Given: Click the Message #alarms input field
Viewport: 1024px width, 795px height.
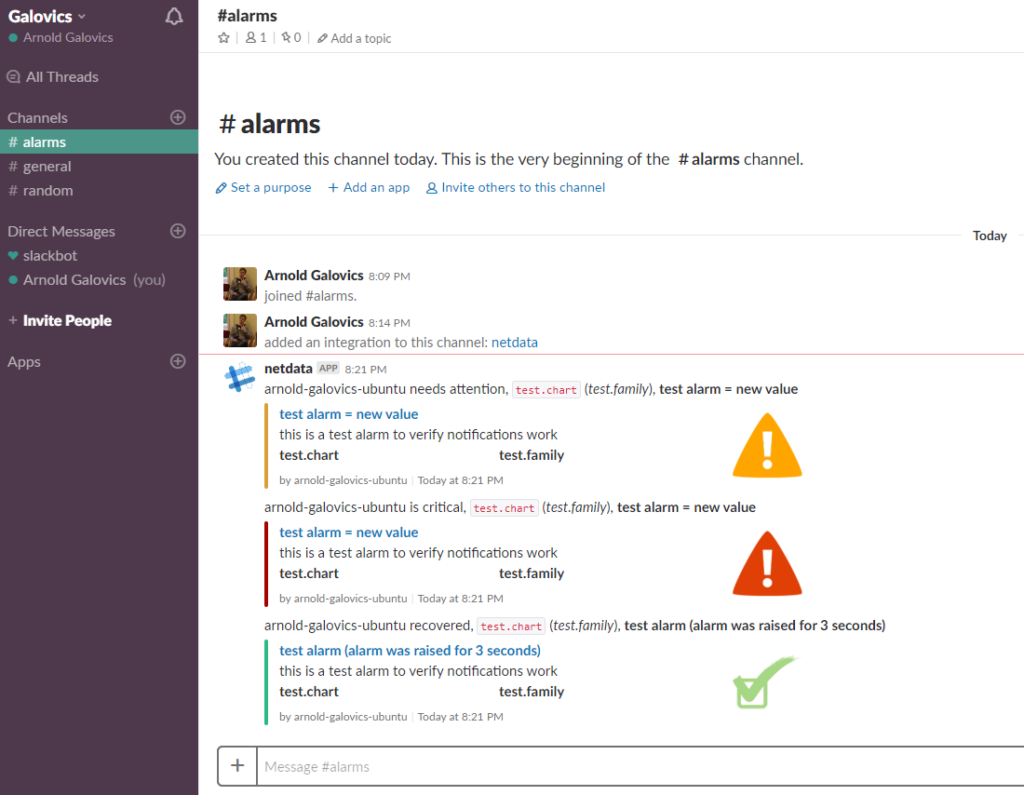Looking at the screenshot, I should 500,765.
